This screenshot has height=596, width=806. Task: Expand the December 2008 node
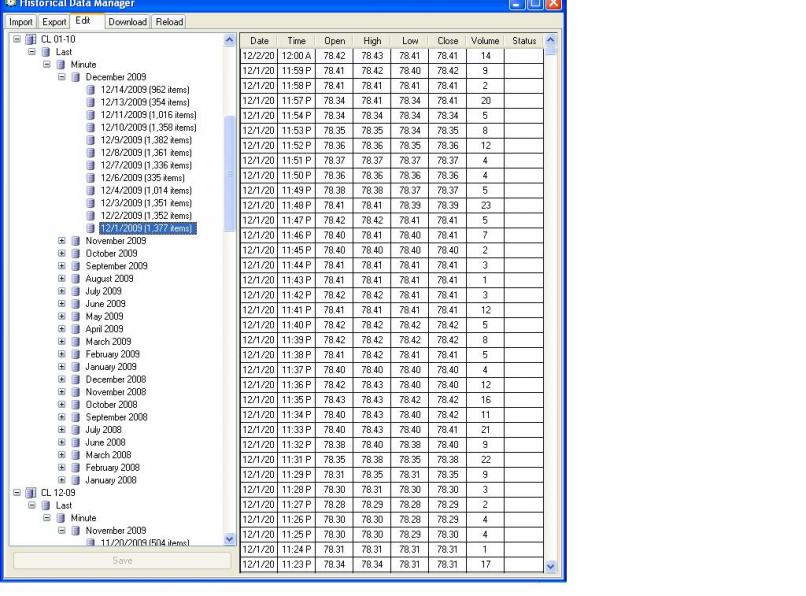tap(62, 380)
